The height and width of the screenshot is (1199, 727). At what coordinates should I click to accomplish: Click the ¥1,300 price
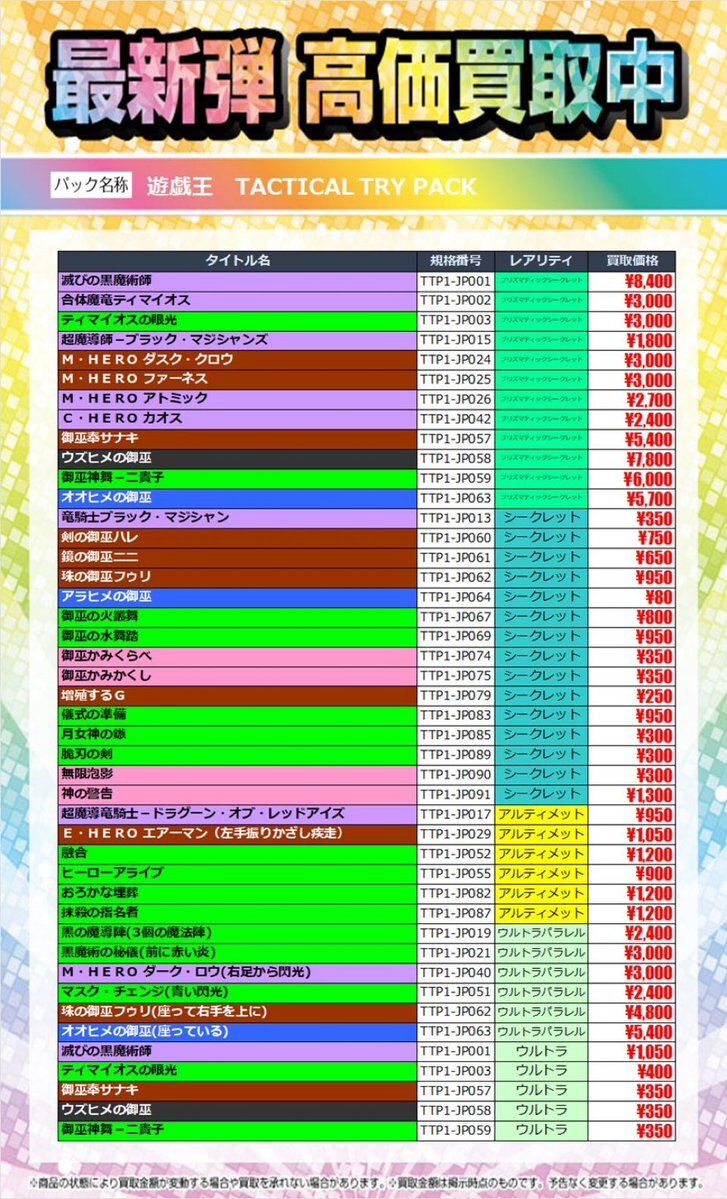(x=648, y=794)
